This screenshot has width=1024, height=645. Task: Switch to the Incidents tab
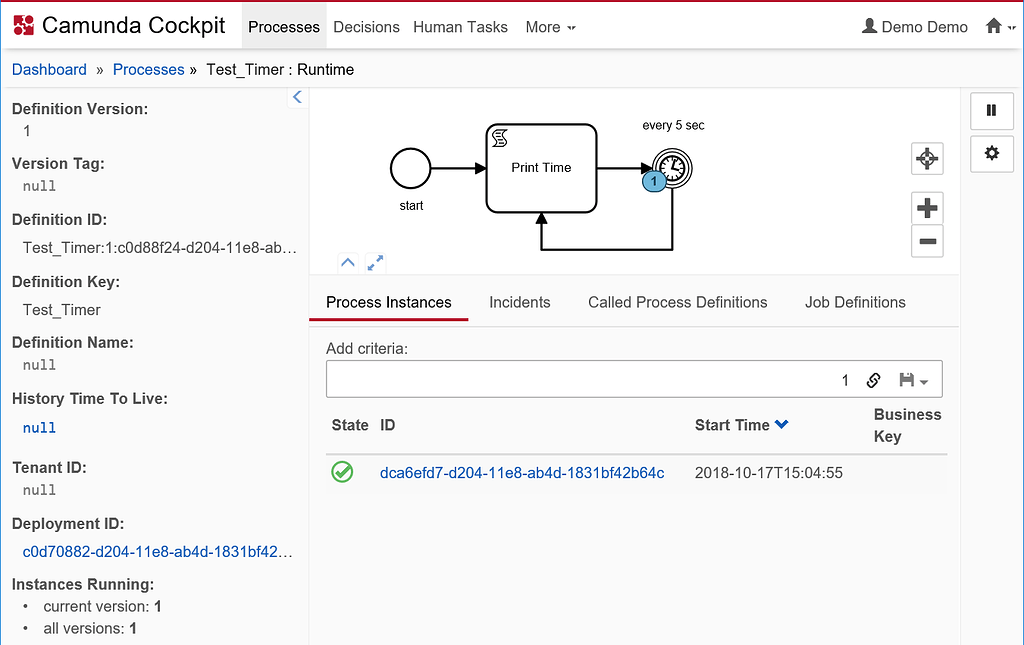coord(519,302)
